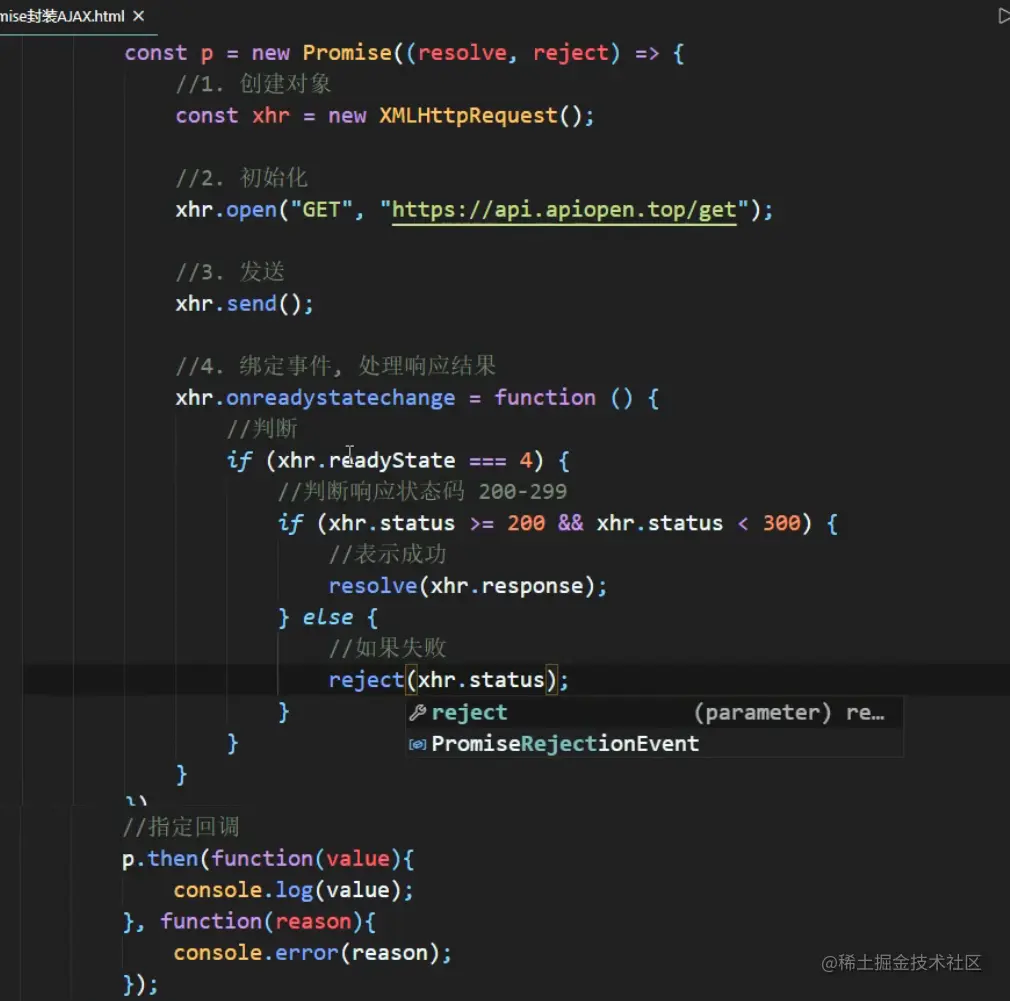Viewport: 1010px width, 1001px height.
Task: Click the resolve(xhr.response) call
Action: click(467, 586)
